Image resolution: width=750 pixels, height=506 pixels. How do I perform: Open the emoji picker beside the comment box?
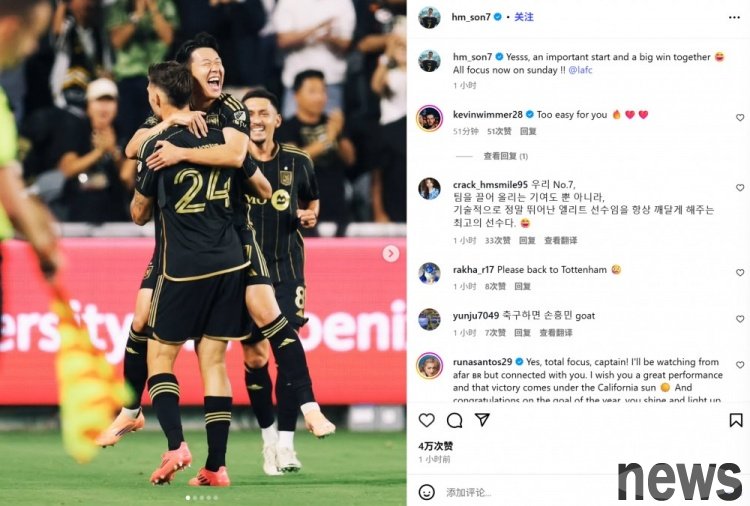click(426, 492)
